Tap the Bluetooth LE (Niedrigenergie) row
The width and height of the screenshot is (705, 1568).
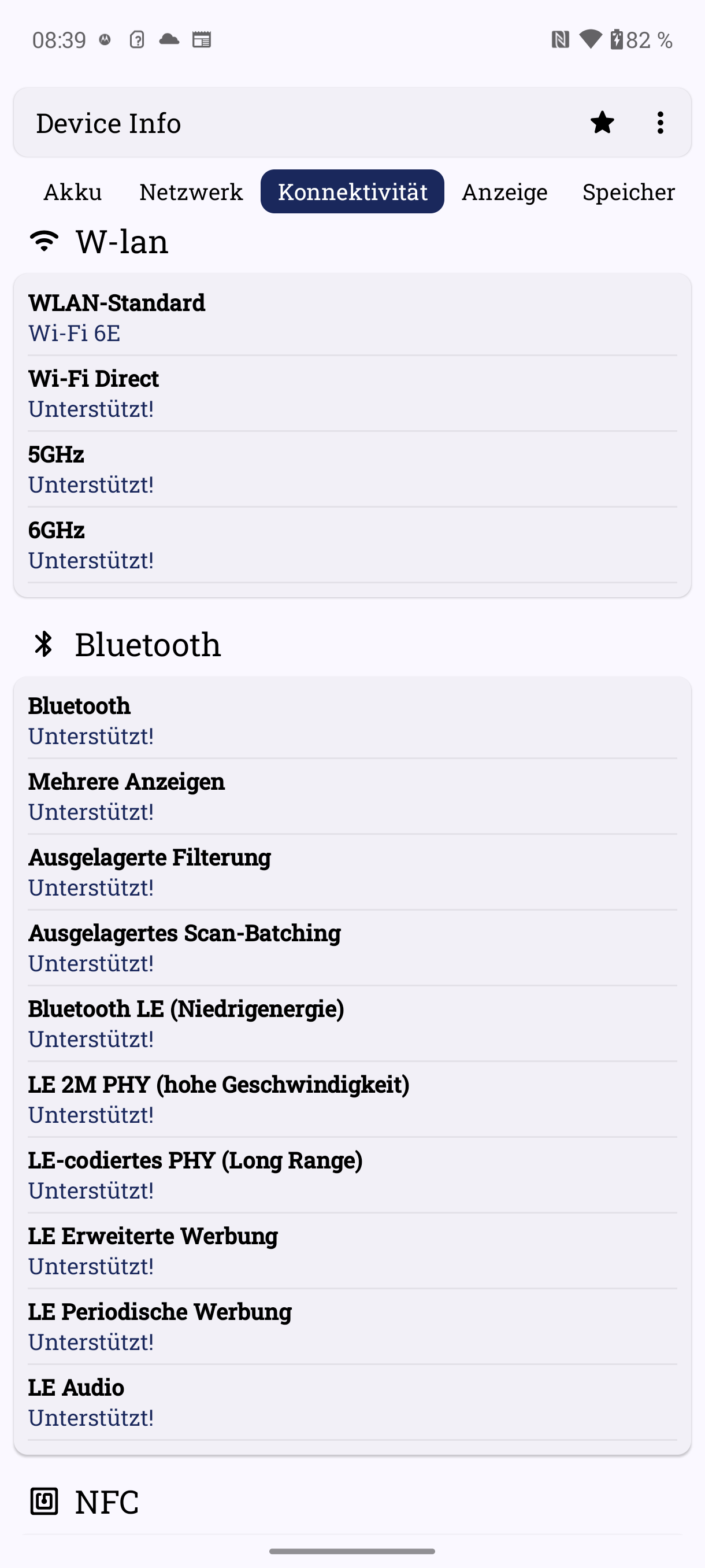point(352,1023)
